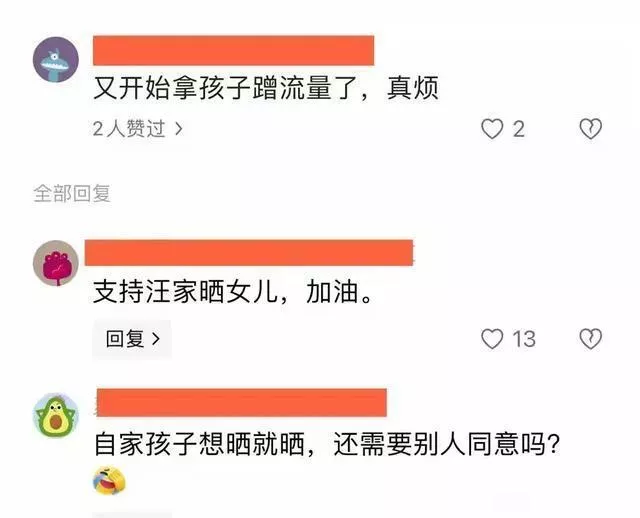640x518 pixels.
Task: Tap the chevron next to 回复
Action: (156, 339)
